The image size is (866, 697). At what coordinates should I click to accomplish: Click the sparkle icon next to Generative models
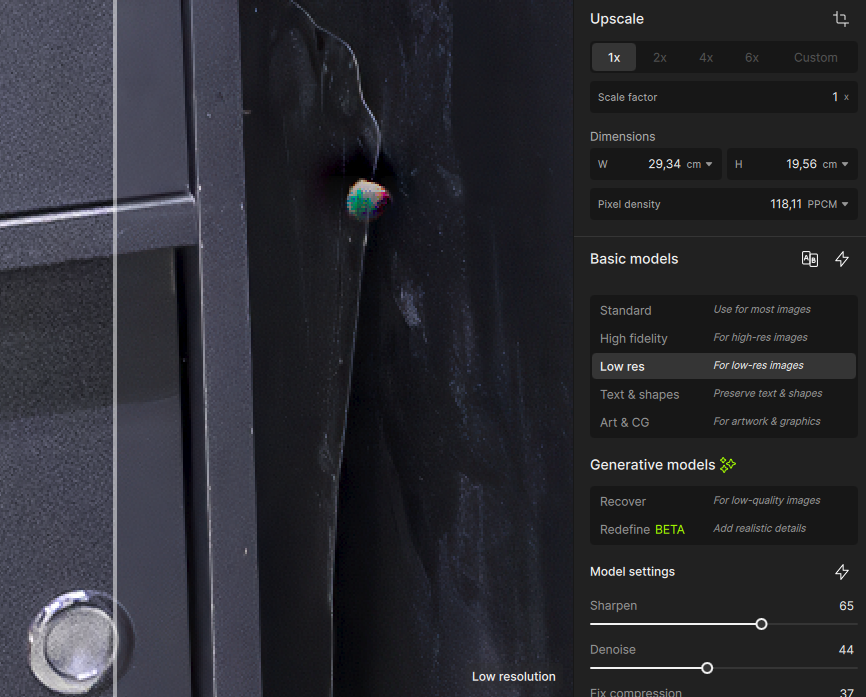(x=728, y=464)
